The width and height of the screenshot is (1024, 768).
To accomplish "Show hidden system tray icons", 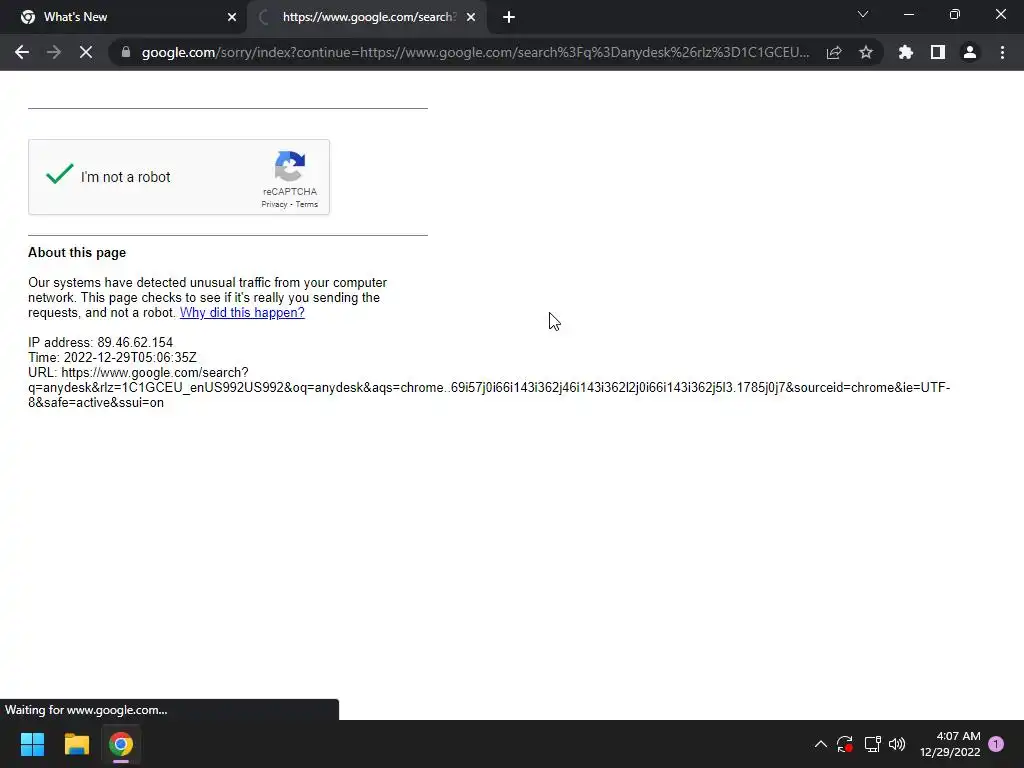I will [821, 744].
